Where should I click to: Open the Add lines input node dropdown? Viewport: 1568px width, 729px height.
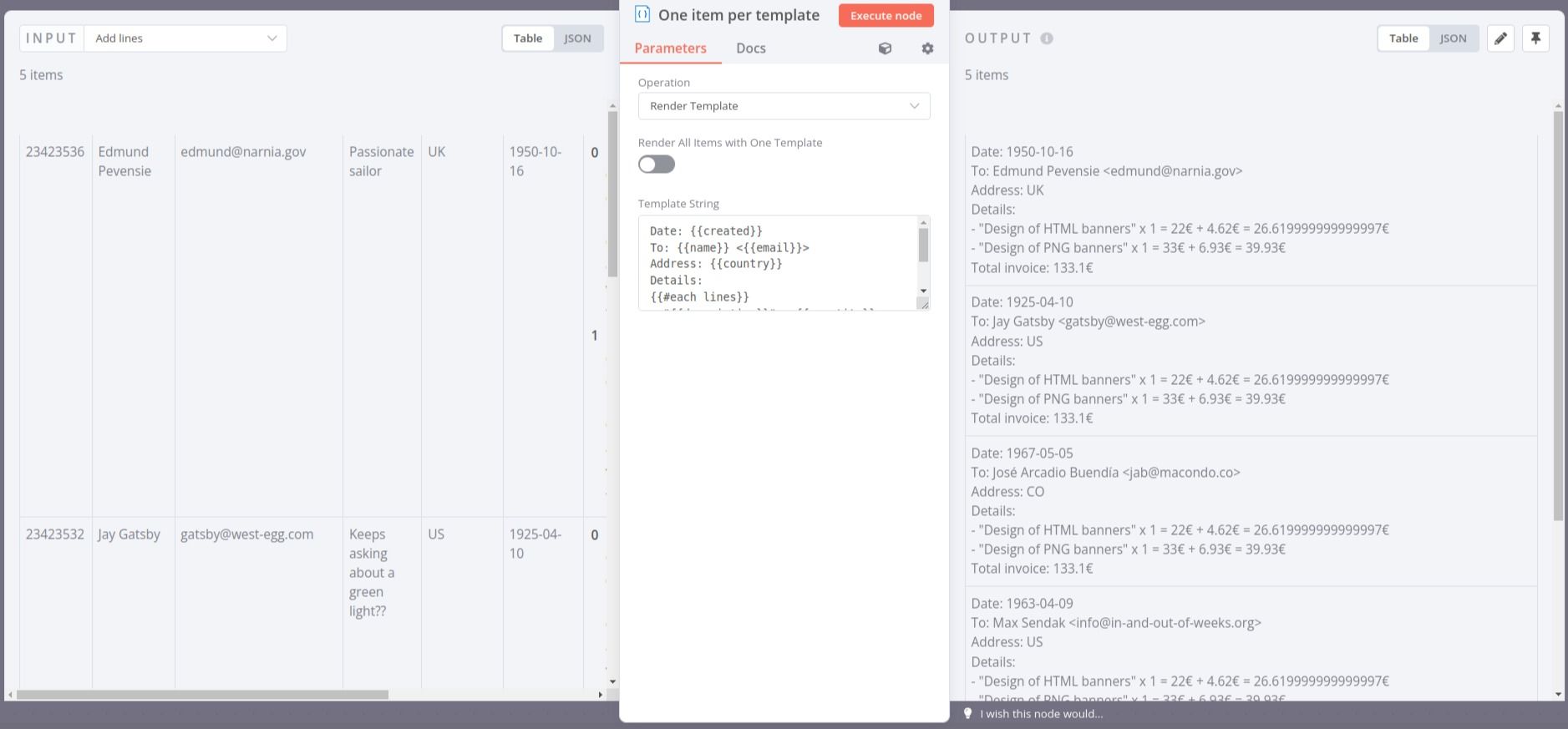pyautogui.click(x=185, y=38)
